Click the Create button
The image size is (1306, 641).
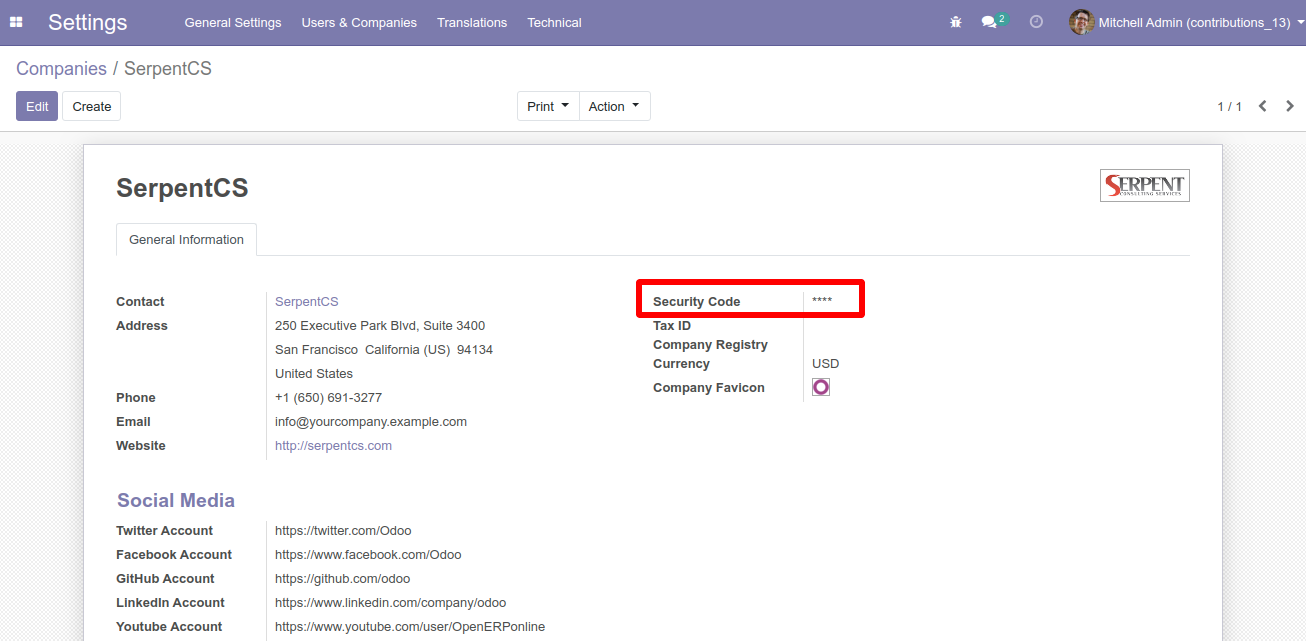pos(92,106)
